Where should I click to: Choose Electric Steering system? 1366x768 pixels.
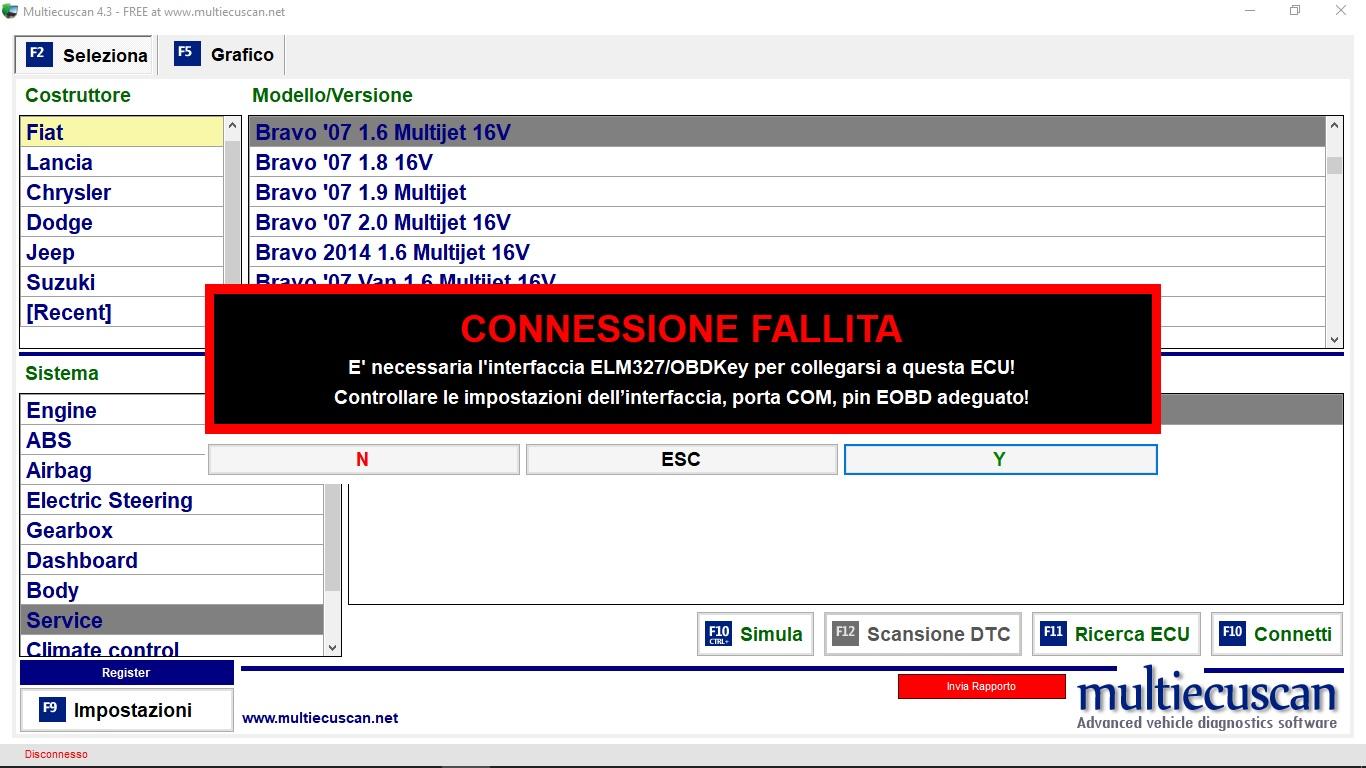(172, 500)
